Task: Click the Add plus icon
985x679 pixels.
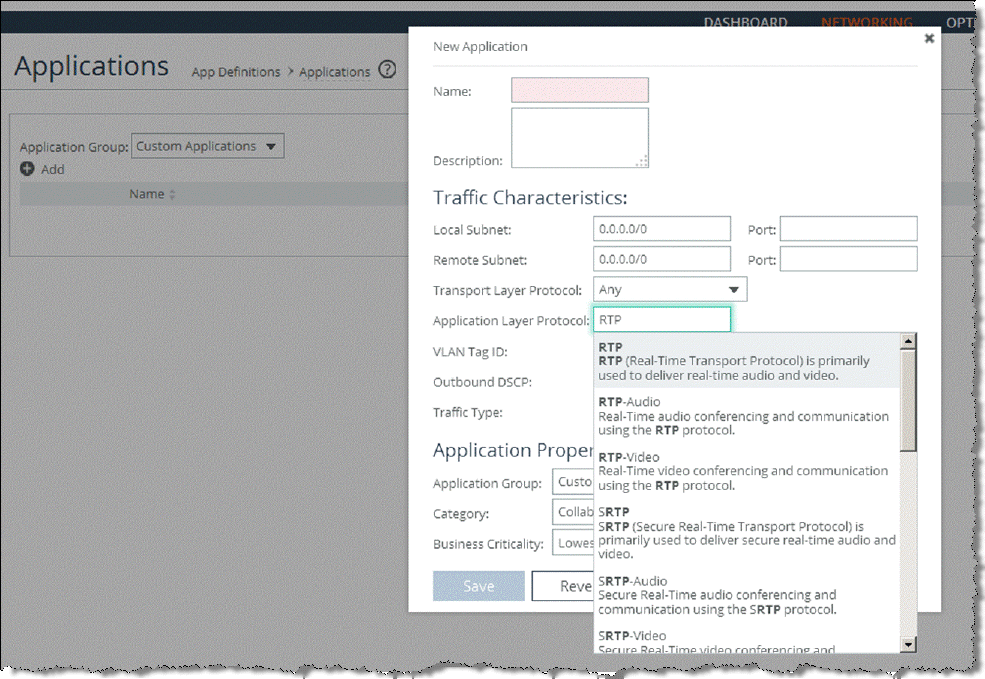Action: [28, 169]
